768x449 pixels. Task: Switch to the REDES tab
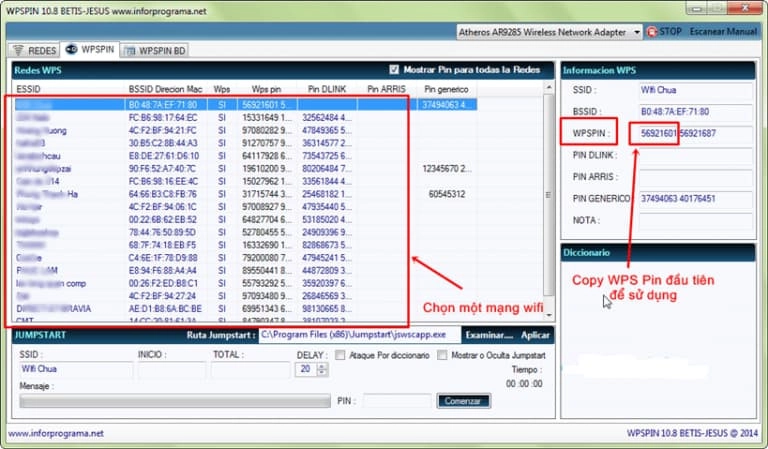[x=33, y=50]
